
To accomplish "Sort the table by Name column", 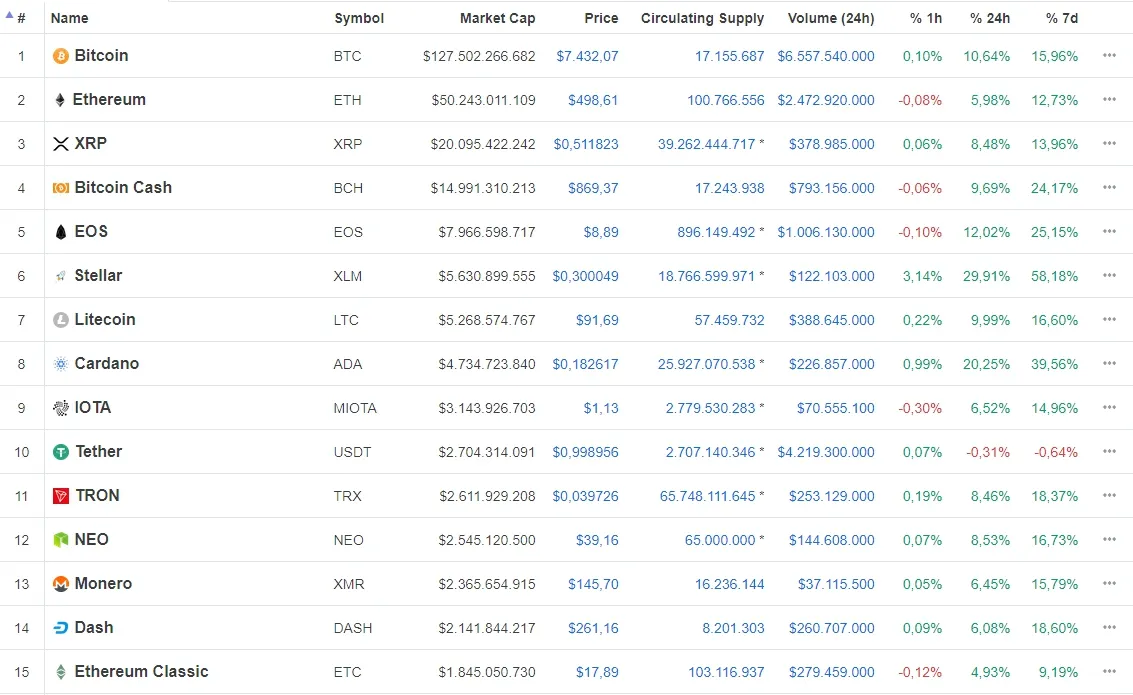I will [69, 18].
